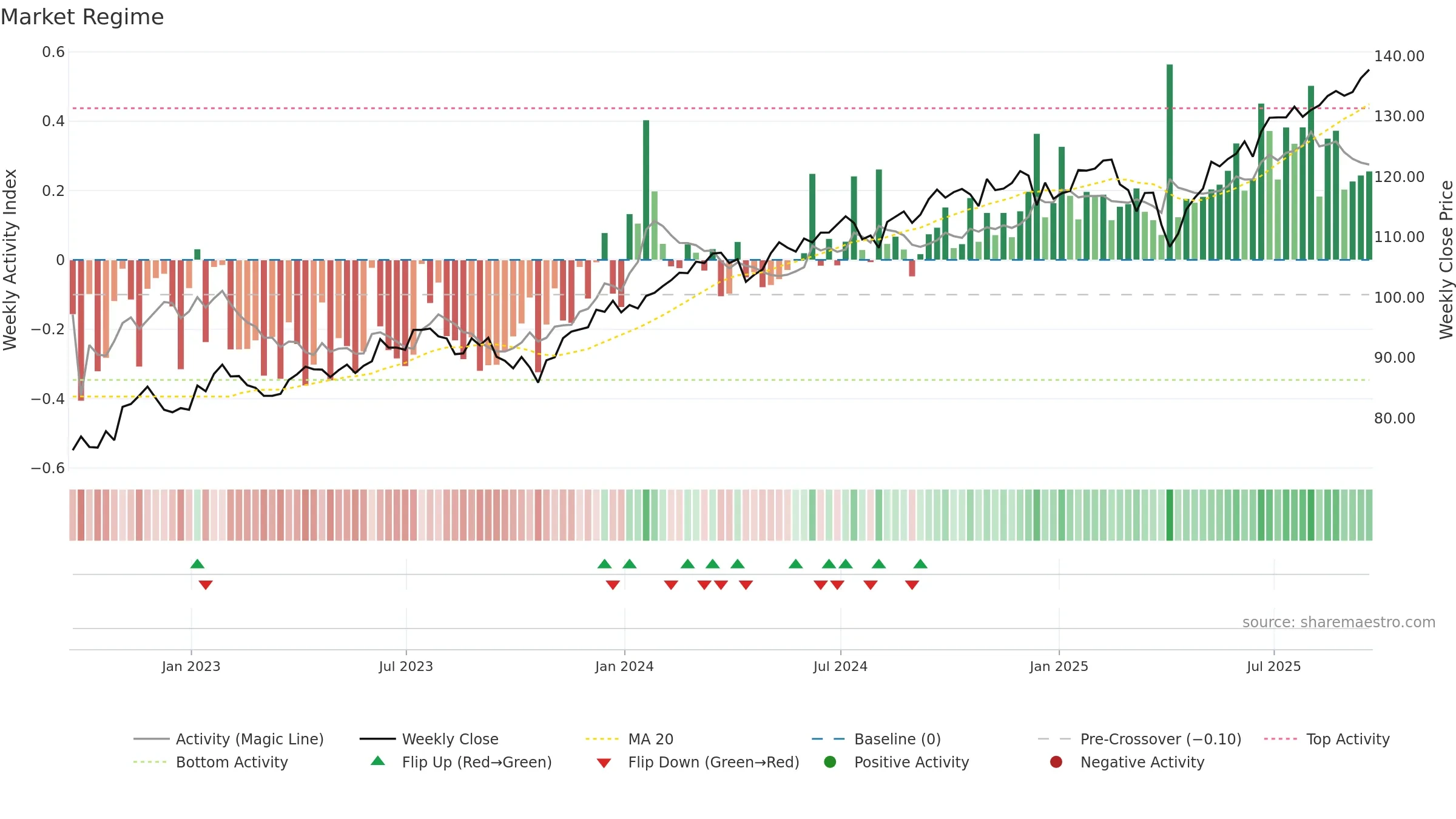Viewport: 1456px width, 819px height.
Task: Click the Jul 2025 x-axis label
Action: 1274,666
